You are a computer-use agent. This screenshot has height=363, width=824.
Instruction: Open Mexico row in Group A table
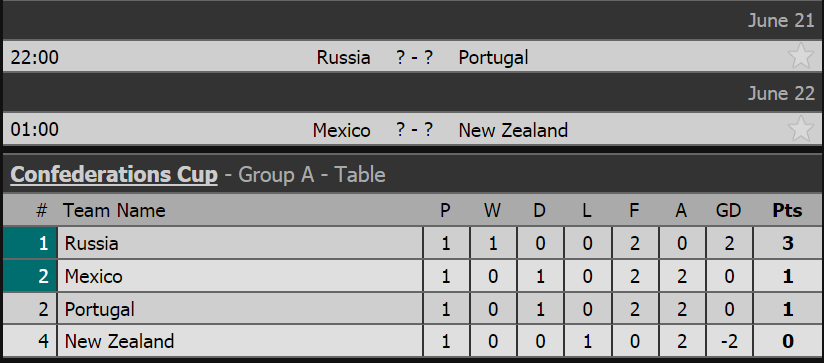(x=412, y=276)
